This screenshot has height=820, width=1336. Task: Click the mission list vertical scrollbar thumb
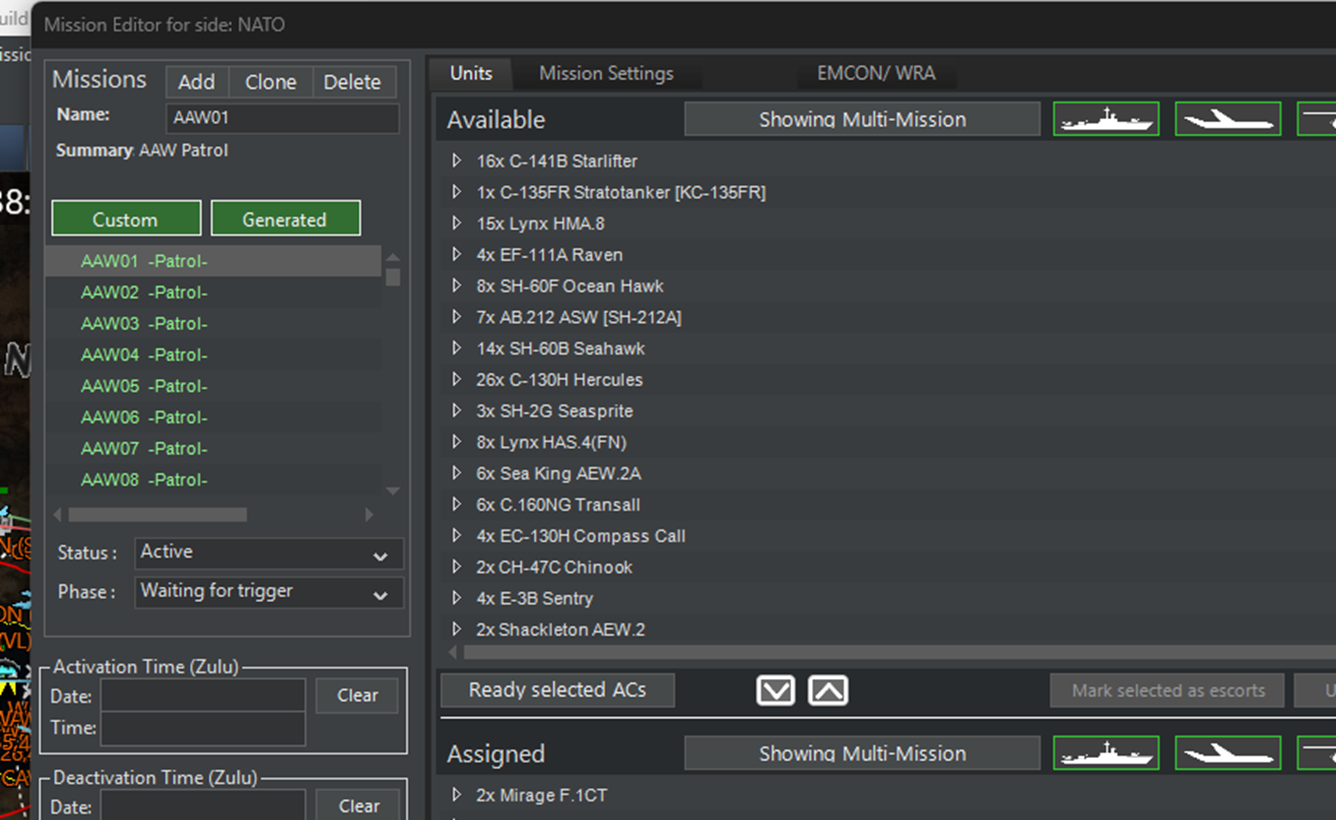tap(393, 277)
